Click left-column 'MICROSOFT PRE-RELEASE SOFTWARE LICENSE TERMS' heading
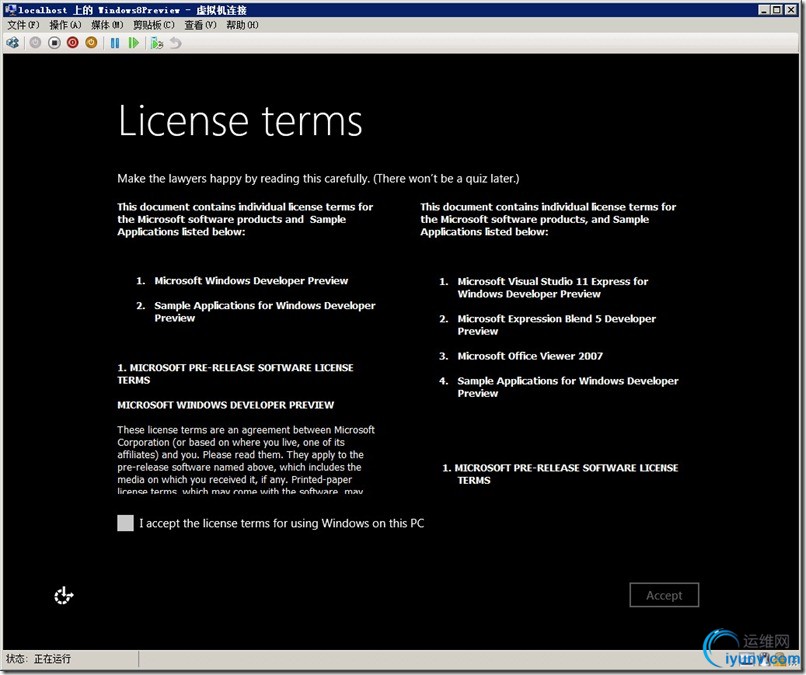 coord(235,374)
